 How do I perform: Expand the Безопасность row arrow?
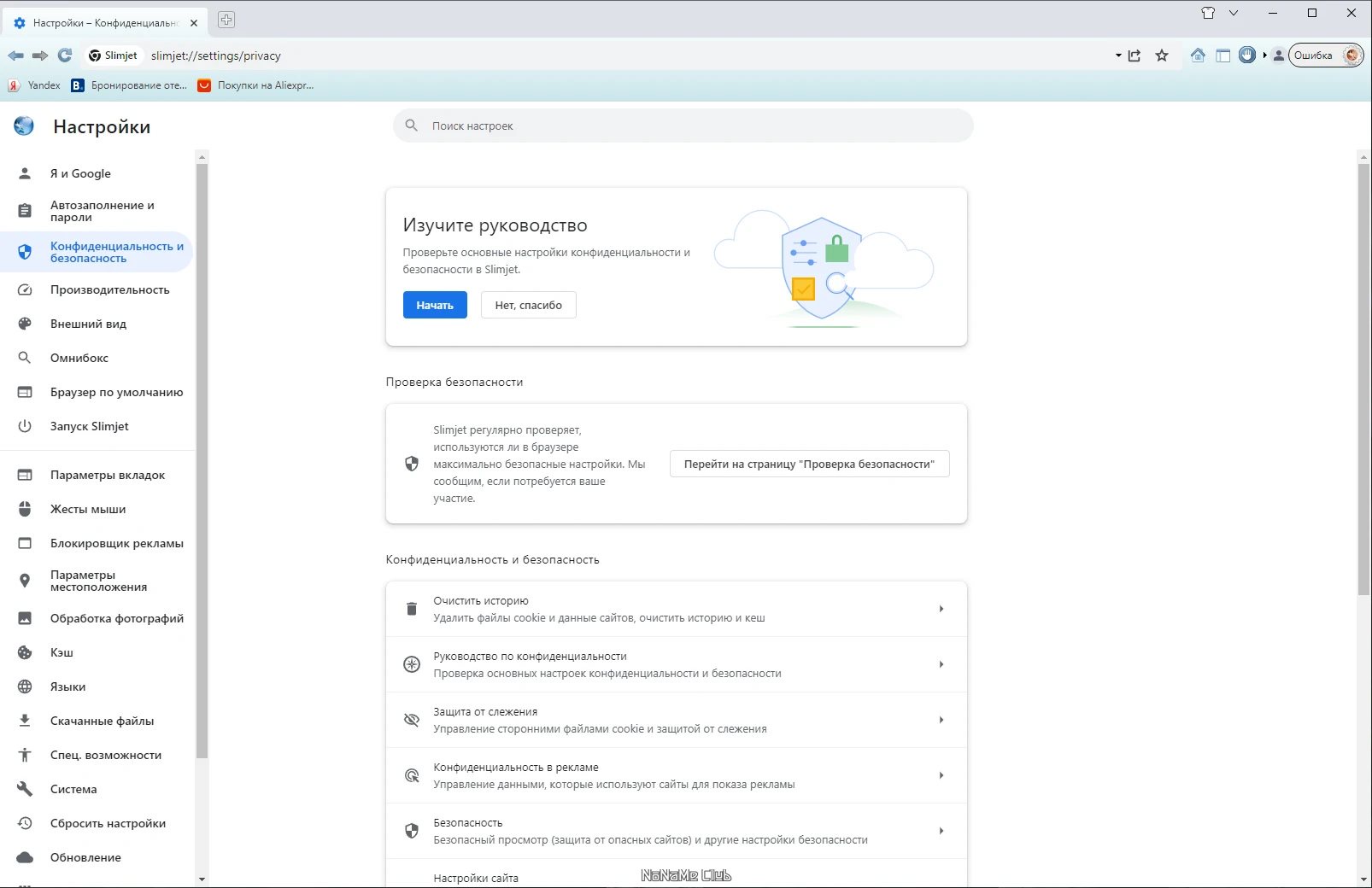coord(941,831)
